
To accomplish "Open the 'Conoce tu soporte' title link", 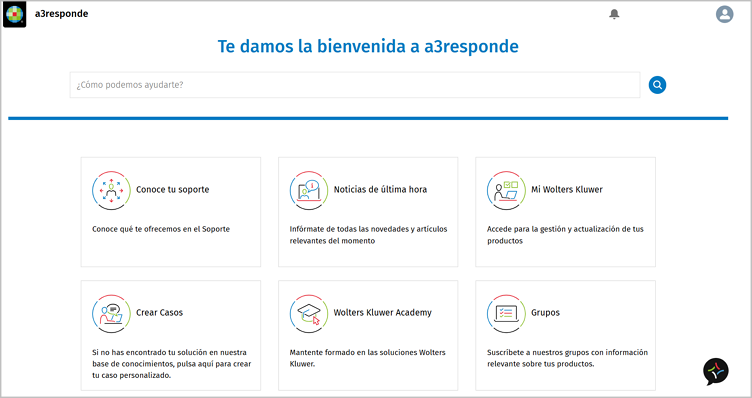I will [x=173, y=189].
